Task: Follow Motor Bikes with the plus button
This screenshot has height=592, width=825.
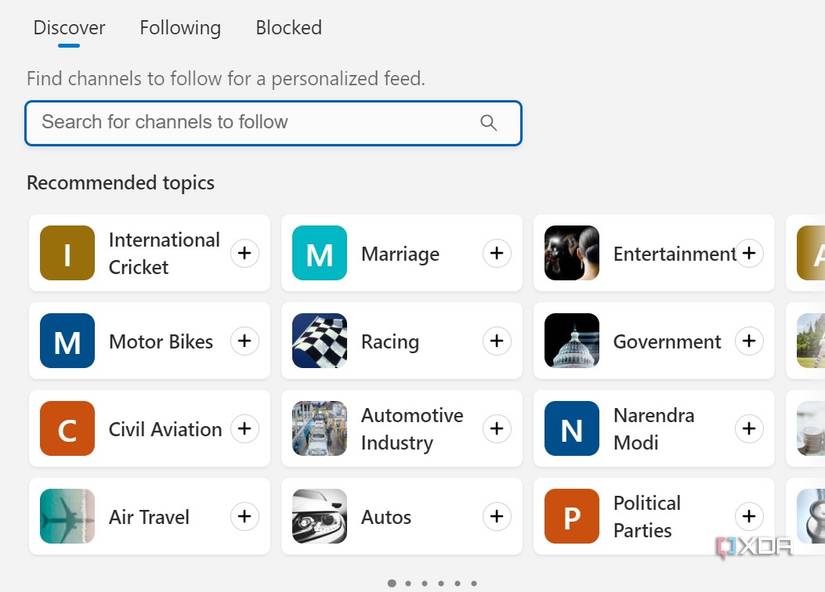Action: [x=245, y=341]
